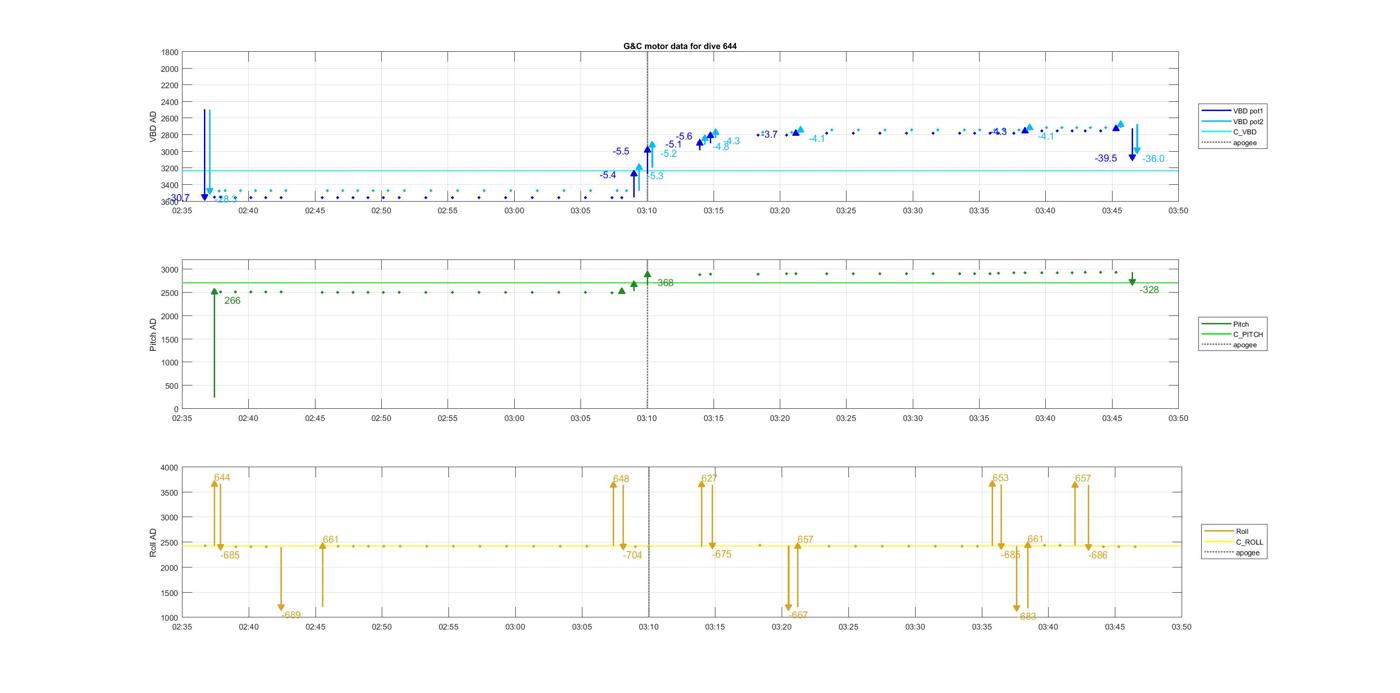
Task: Click the '-5.1' VBD rate label
Action: pyautogui.click(x=673, y=144)
